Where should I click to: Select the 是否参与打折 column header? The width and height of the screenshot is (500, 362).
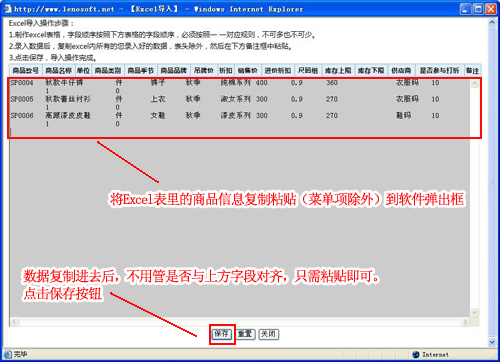coord(439,70)
